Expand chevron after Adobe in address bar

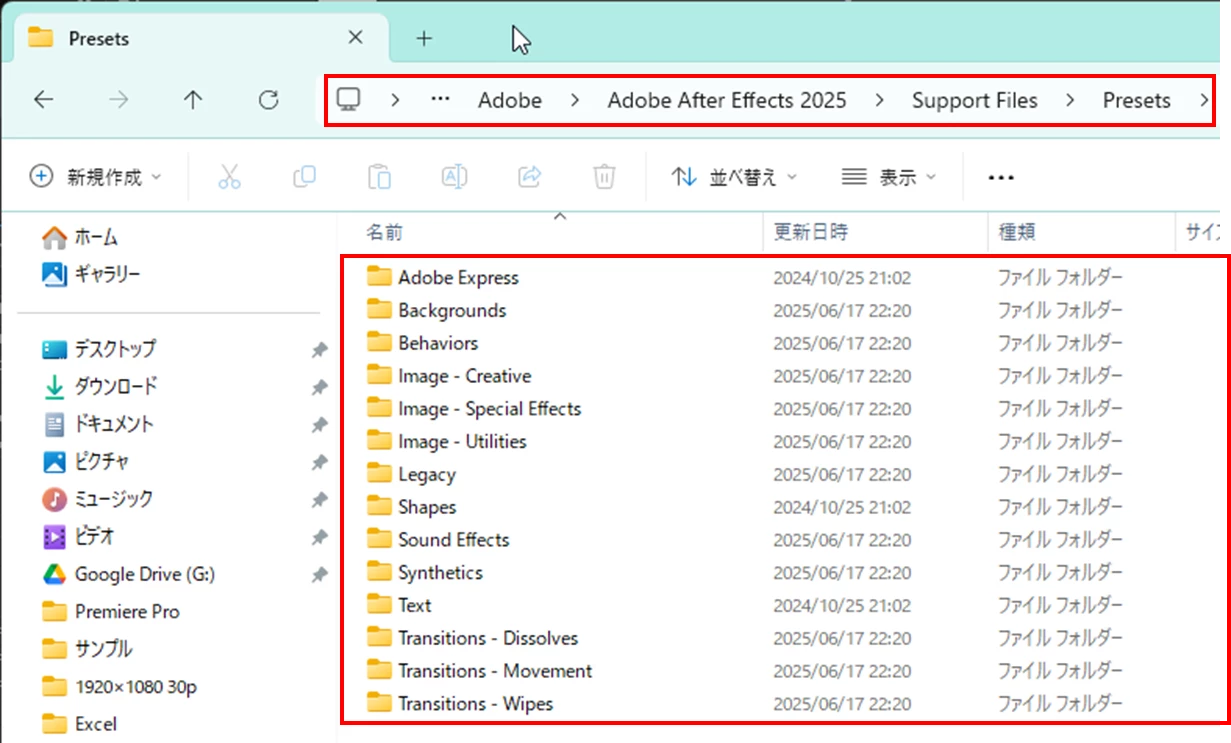pos(575,100)
